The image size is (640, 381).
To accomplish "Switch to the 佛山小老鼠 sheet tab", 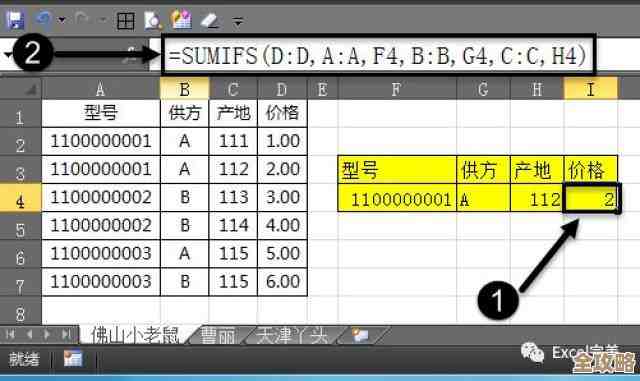I will [135, 335].
